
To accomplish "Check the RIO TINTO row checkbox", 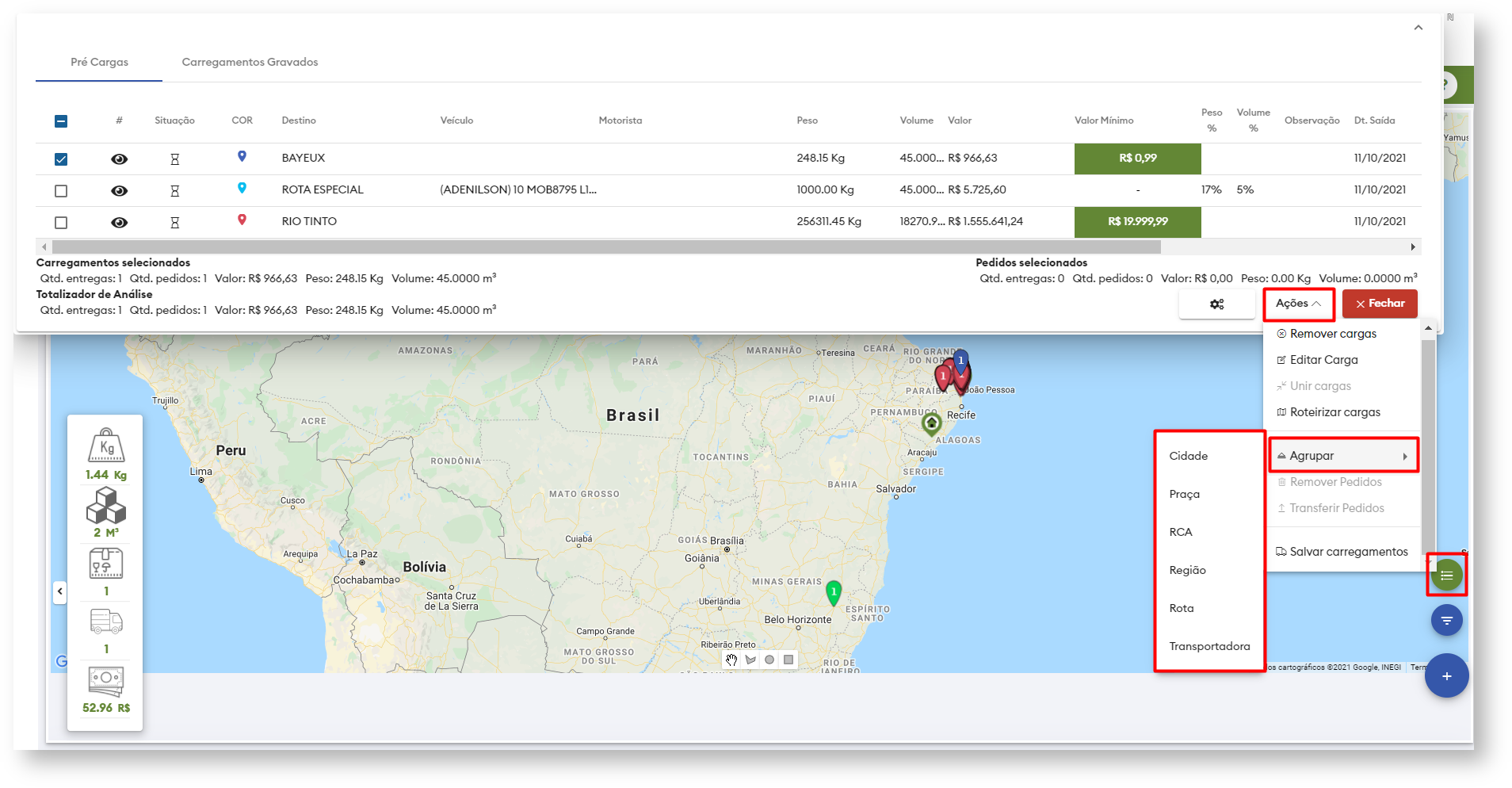I will (x=61, y=223).
